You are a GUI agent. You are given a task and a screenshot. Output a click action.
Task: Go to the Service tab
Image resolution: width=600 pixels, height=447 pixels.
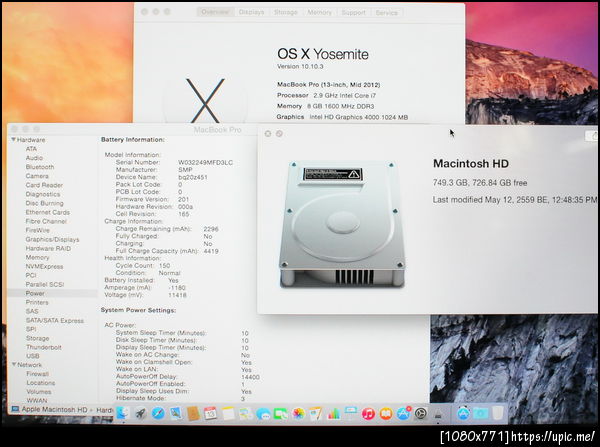[386, 12]
